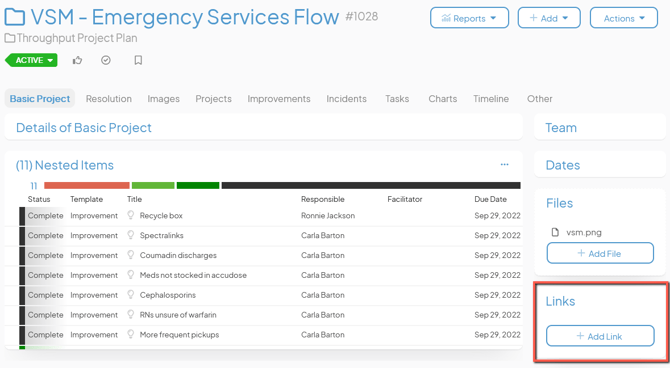Image resolution: width=670 pixels, height=368 pixels.
Task: Click the thumbs-up like icon
Action: (77, 60)
